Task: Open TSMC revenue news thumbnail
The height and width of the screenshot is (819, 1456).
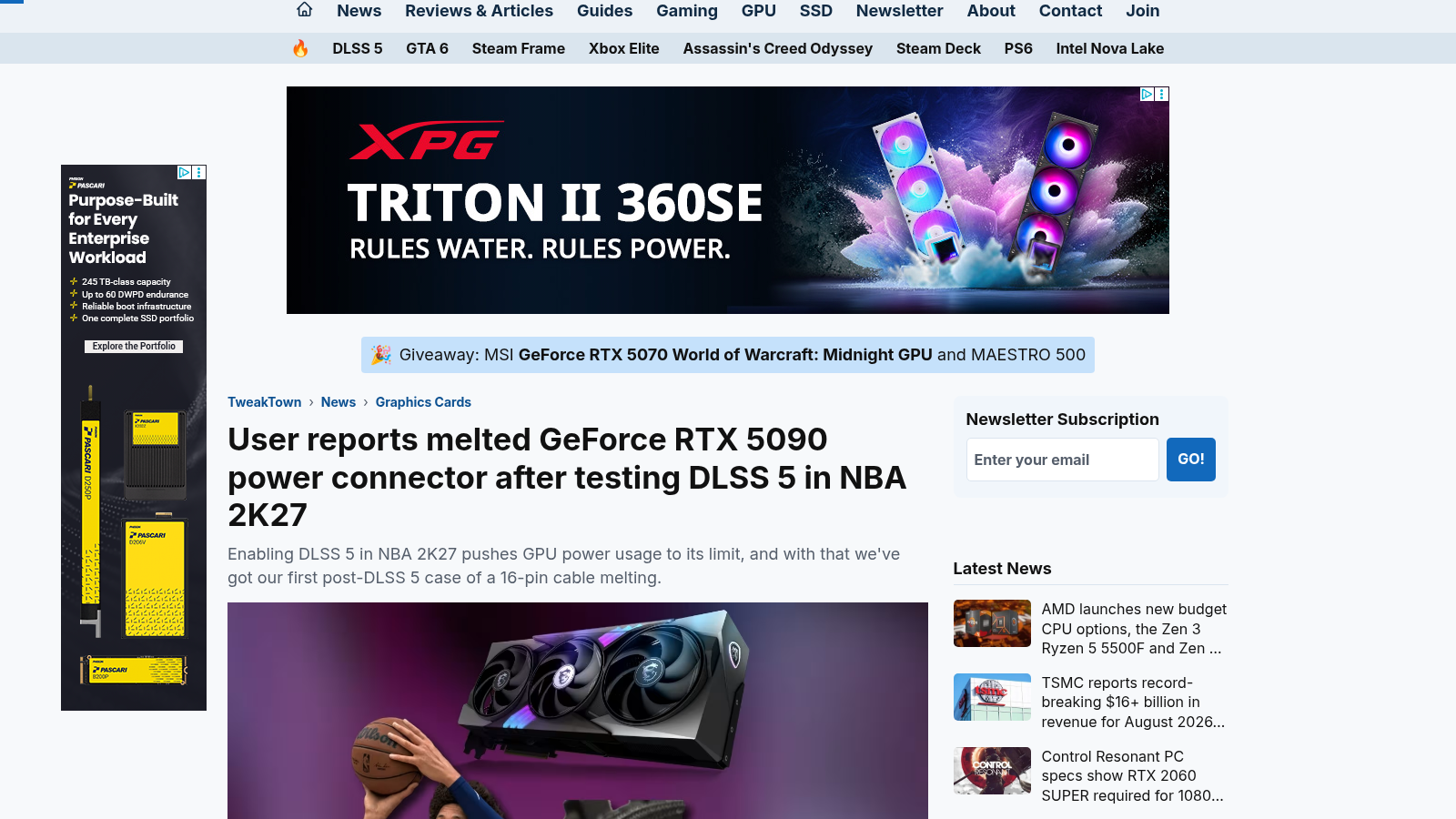Action: (x=992, y=697)
